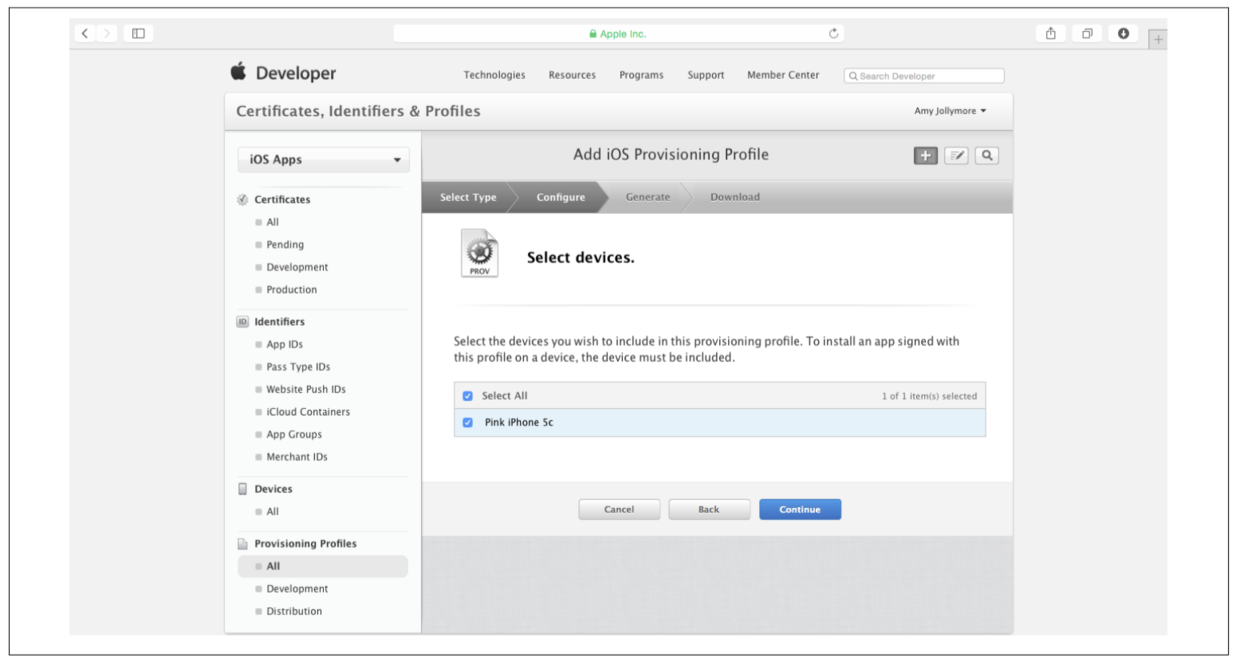Open the Member Center menu item
The height and width of the screenshot is (661, 1240).
pos(782,75)
